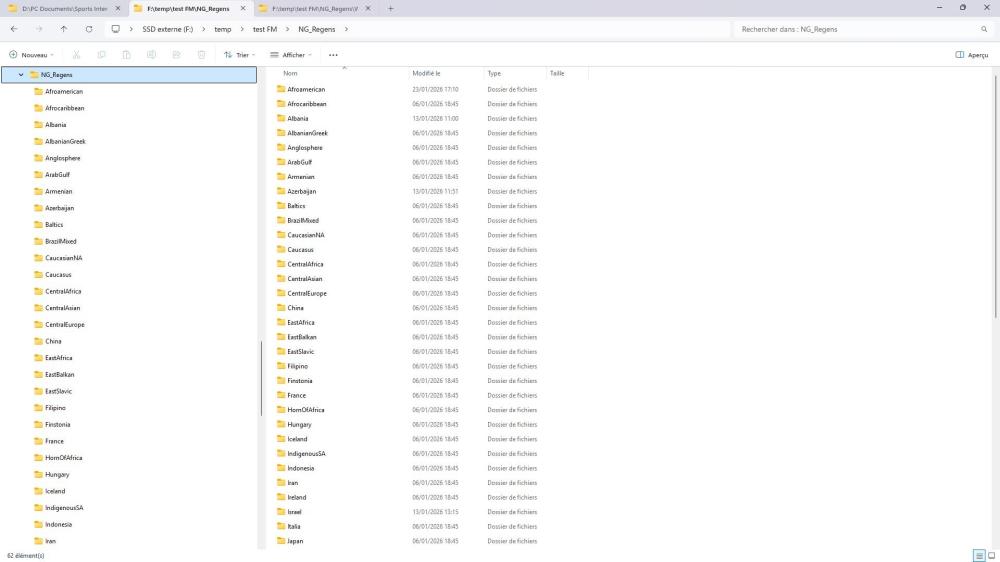
Task: Click the Copy icon in toolbar
Action: coord(101,55)
